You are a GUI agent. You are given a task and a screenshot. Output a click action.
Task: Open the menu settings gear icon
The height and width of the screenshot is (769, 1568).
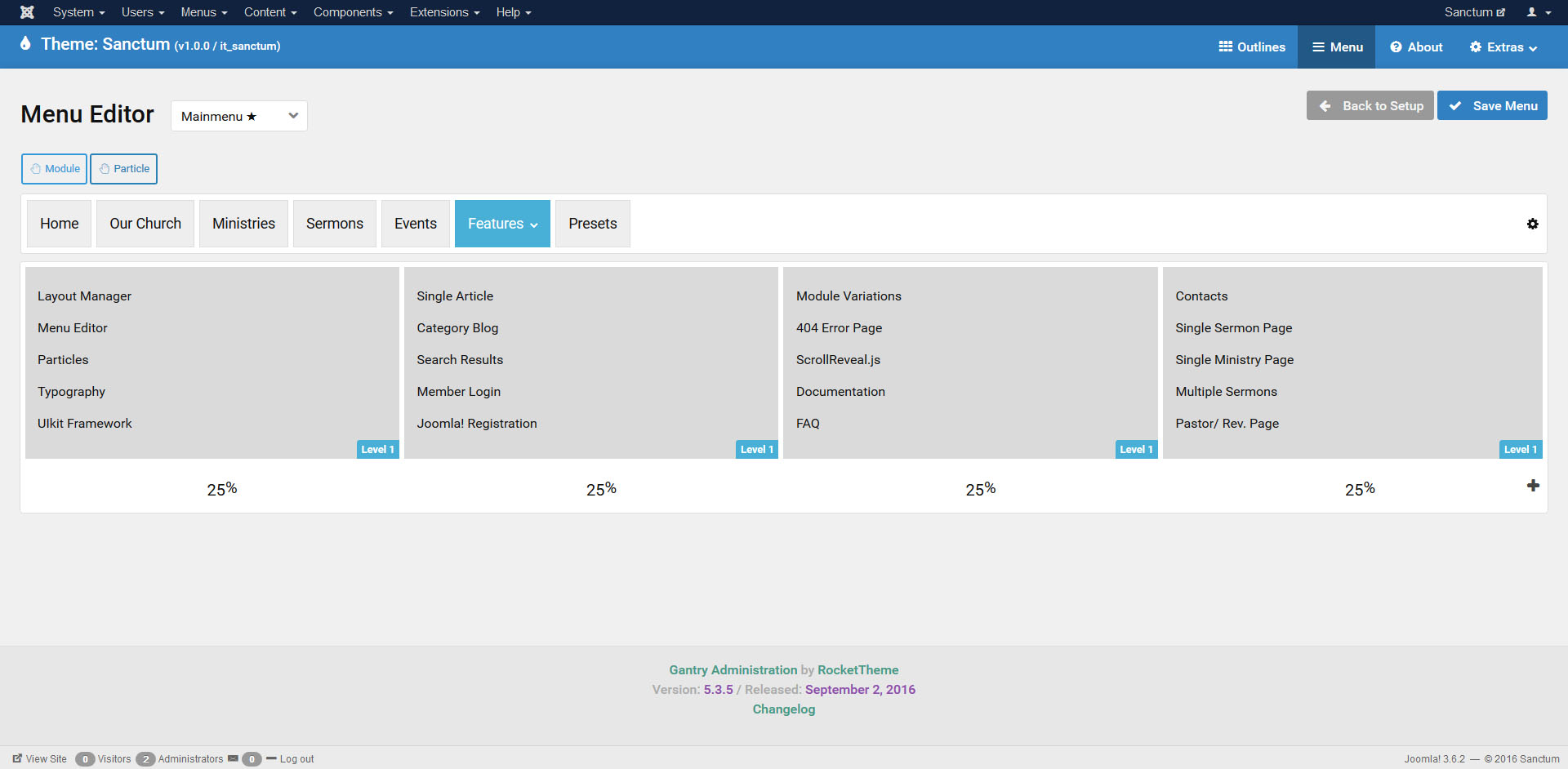point(1532,224)
